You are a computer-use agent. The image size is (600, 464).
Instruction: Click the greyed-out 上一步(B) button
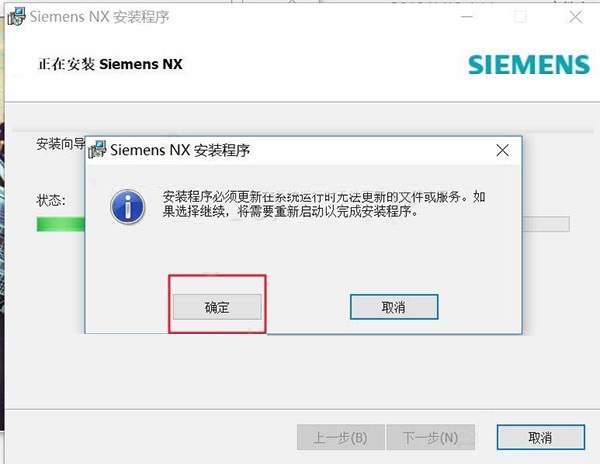pos(341,437)
